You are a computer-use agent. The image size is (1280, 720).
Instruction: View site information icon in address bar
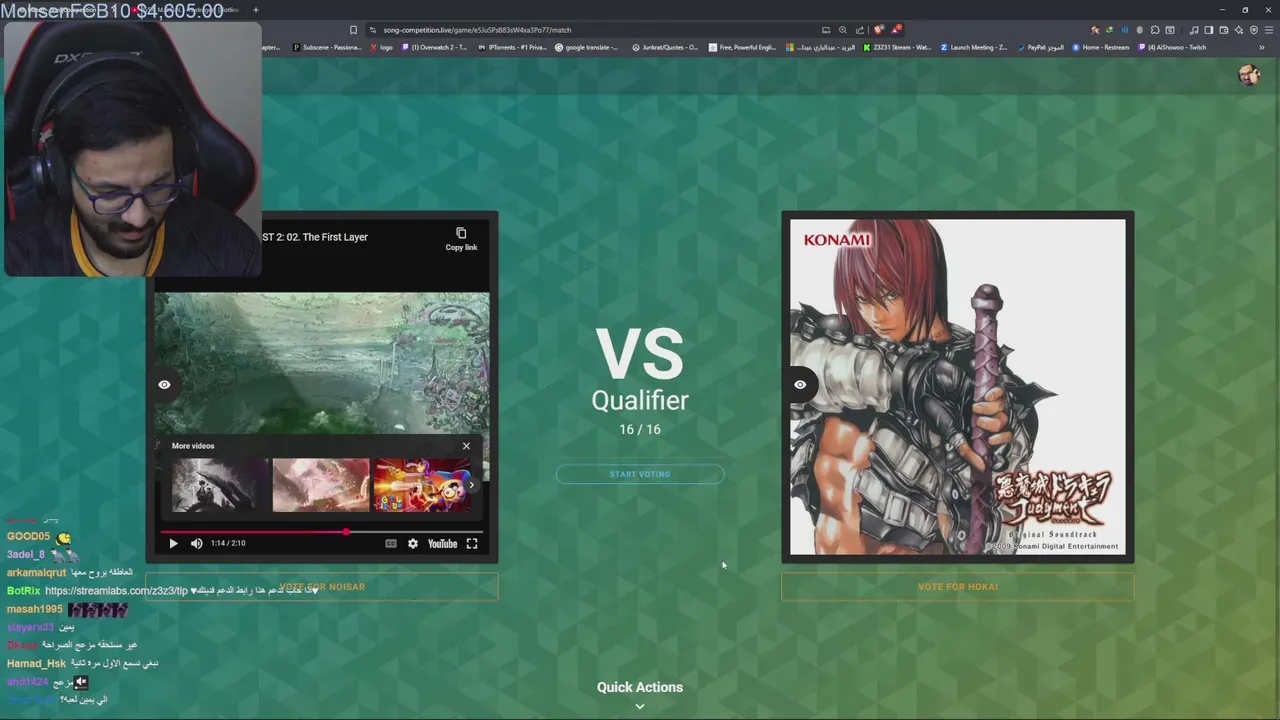point(373,30)
